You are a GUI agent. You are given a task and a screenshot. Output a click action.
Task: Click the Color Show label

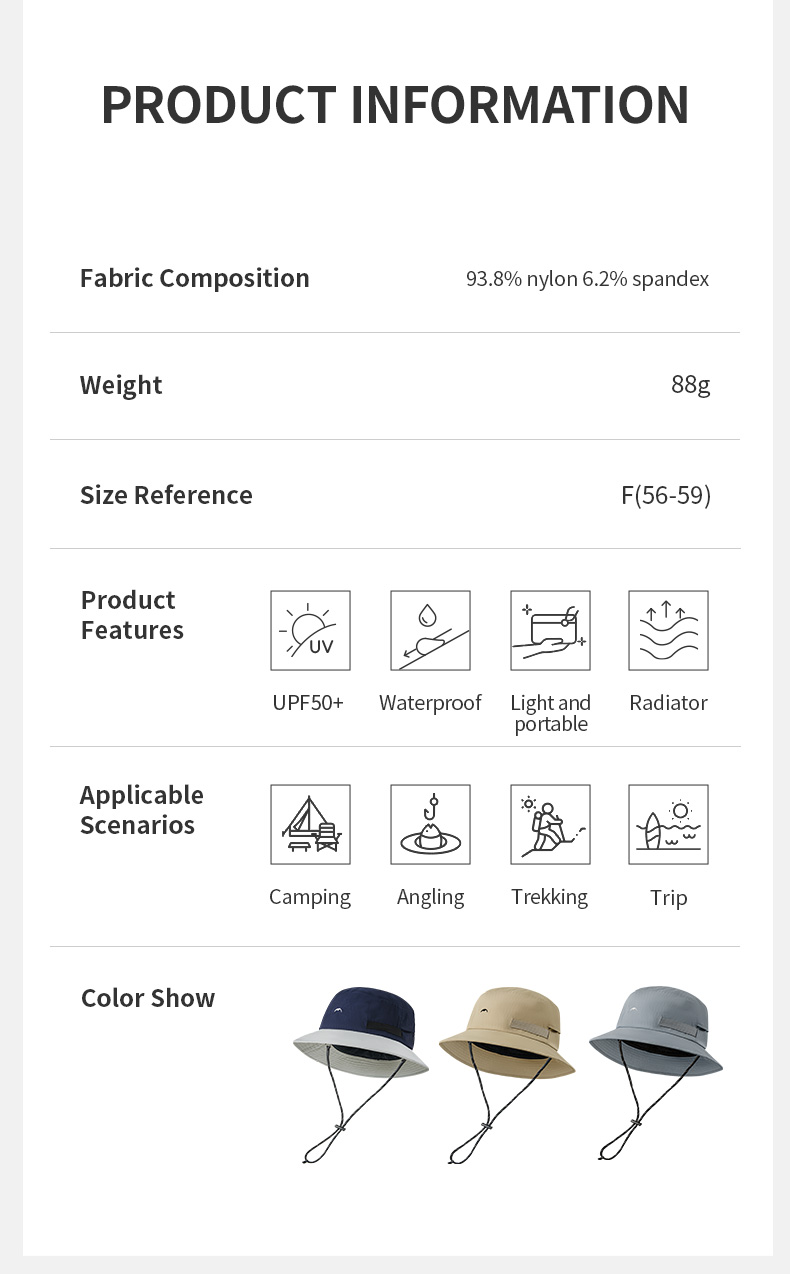click(x=148, y=998)
